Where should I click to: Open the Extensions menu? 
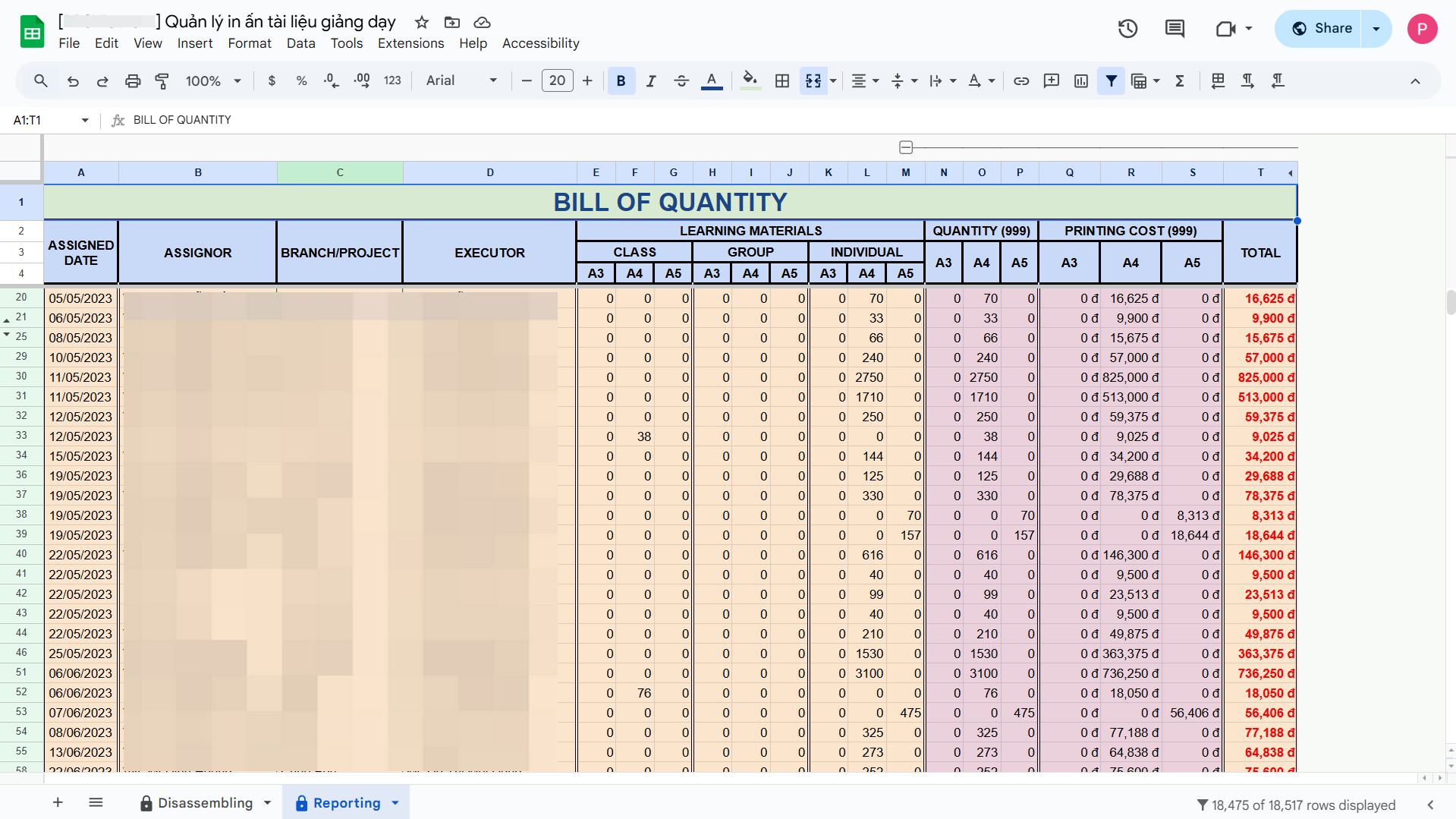[410, 43]
